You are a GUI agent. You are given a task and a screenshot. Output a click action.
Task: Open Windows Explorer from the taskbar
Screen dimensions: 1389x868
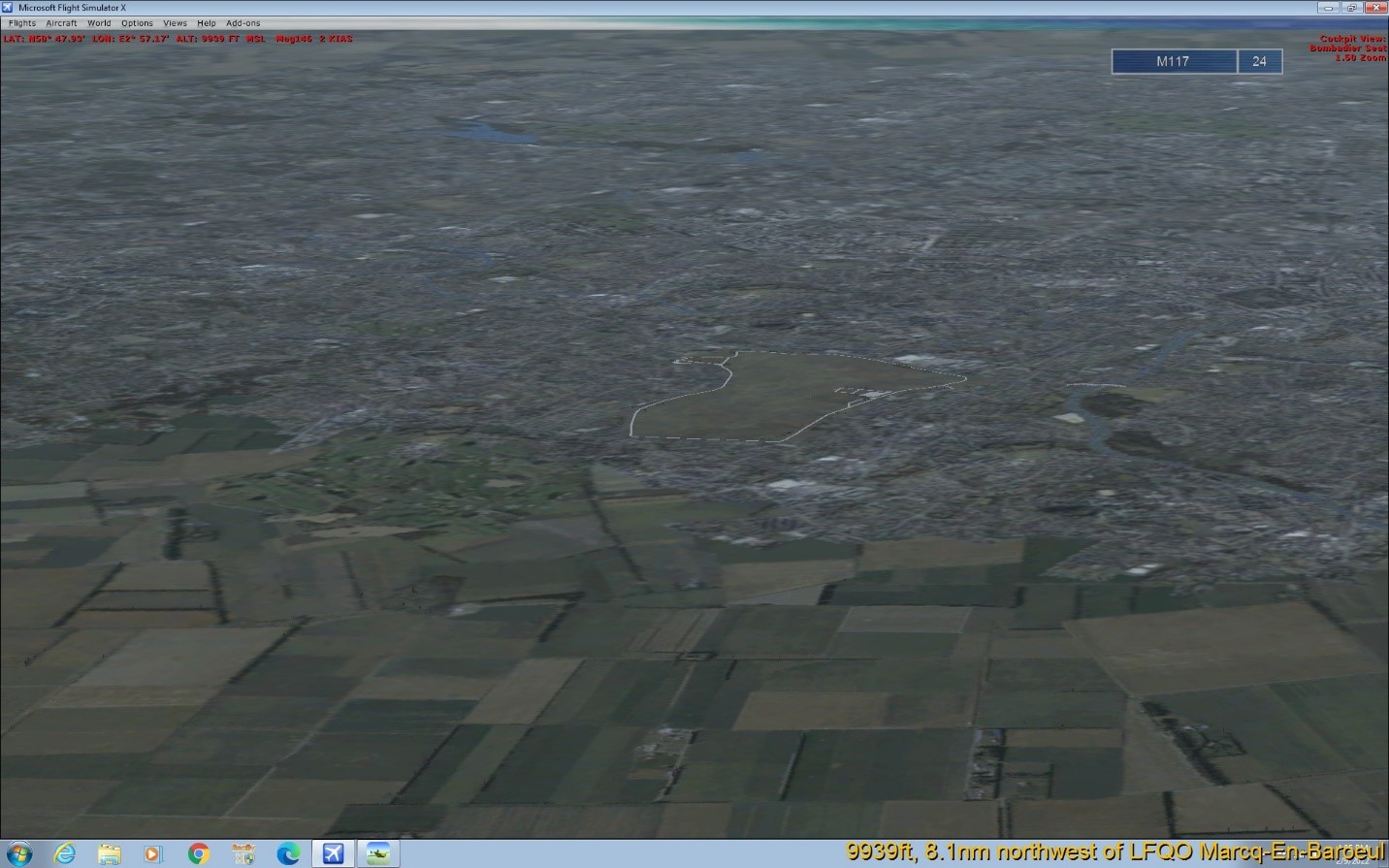tap(109, 853)
